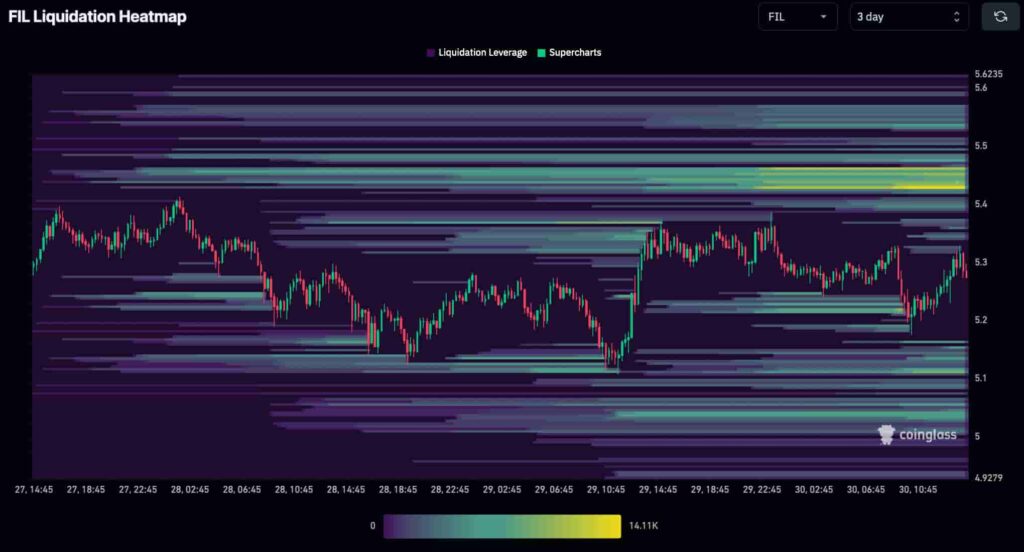This screenshot has height=552, width=1024.
Task: Click the 5.6235 top price label
Action: pos(988,74)
